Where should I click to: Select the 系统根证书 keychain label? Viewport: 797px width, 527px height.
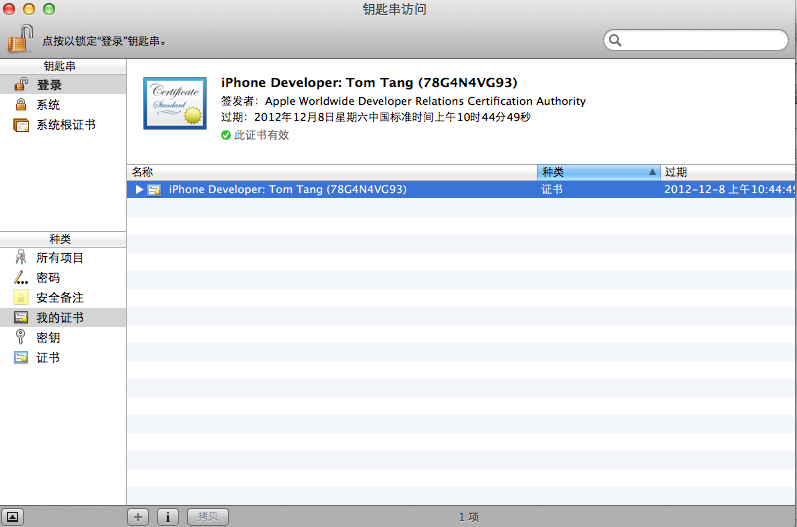pyautogui.click(x=66, y=125)
